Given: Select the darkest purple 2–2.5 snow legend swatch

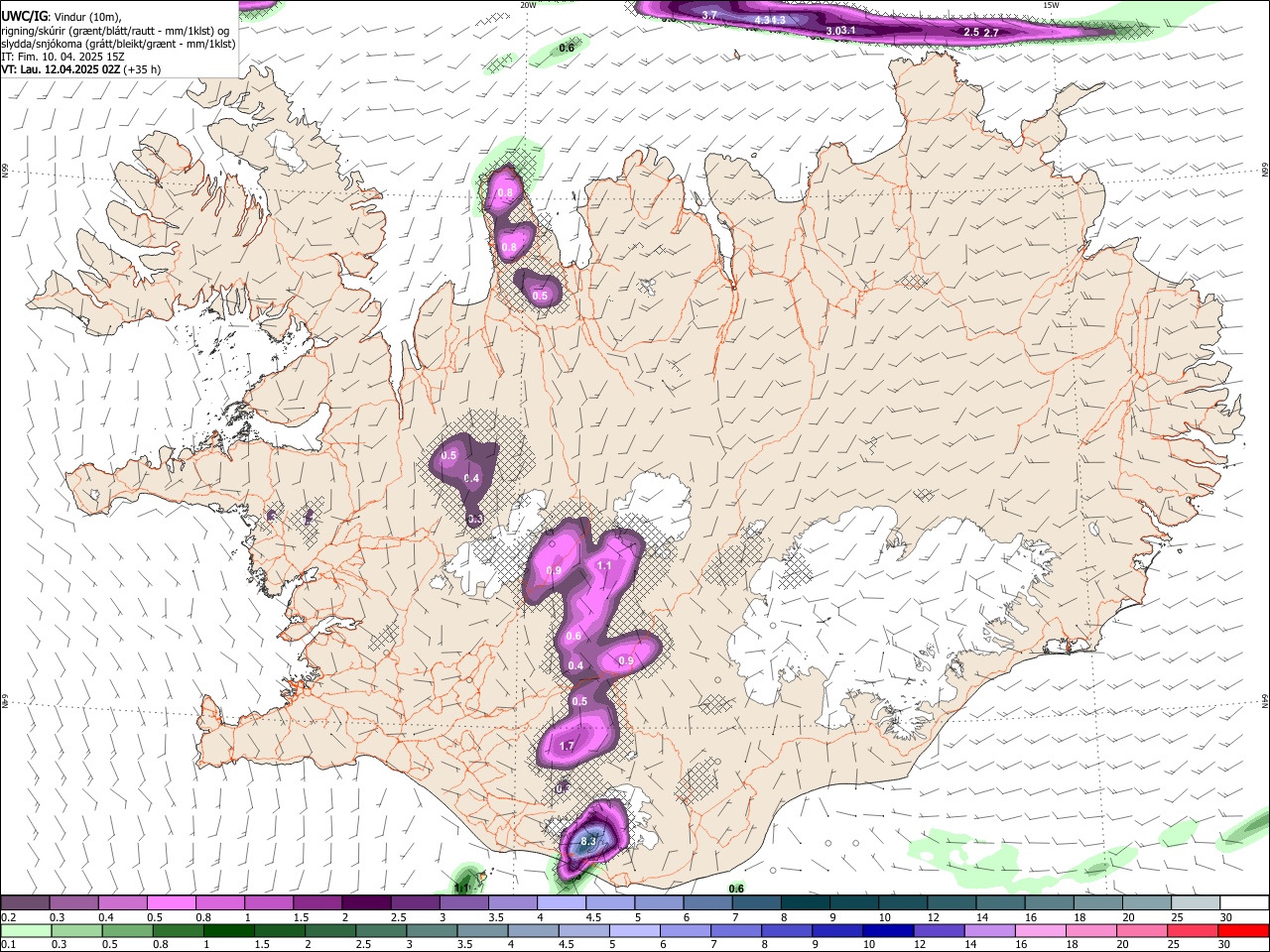Looking at the screenshot, I should (365, 903).
